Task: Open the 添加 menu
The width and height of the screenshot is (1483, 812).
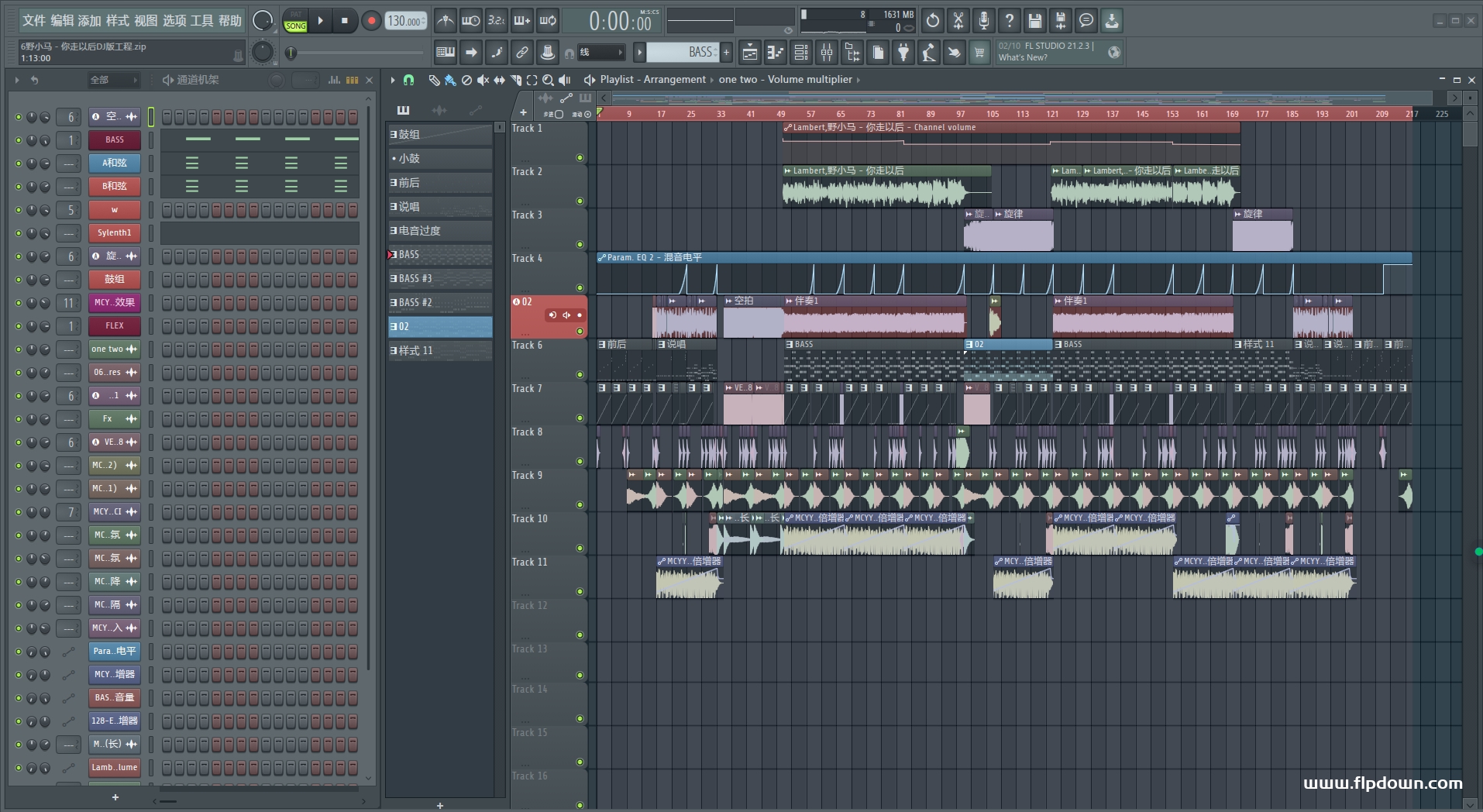Action: pos(89,21)
